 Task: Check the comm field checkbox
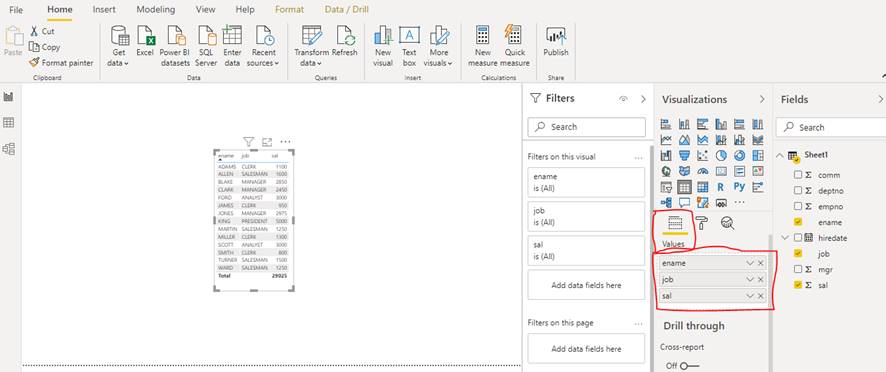click(x=798, y=175)
